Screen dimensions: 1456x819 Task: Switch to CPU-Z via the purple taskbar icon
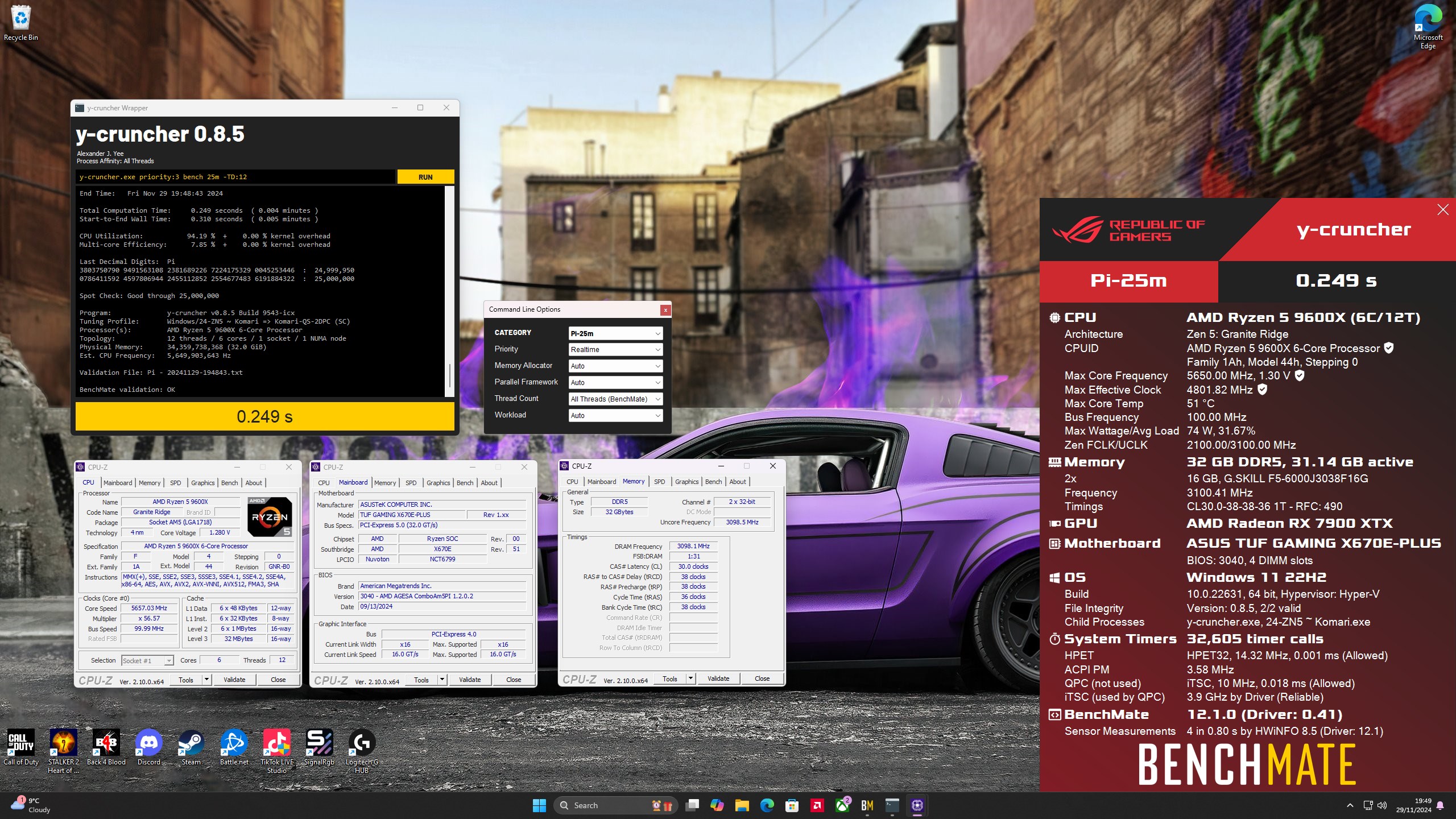(x=917, y=805)
